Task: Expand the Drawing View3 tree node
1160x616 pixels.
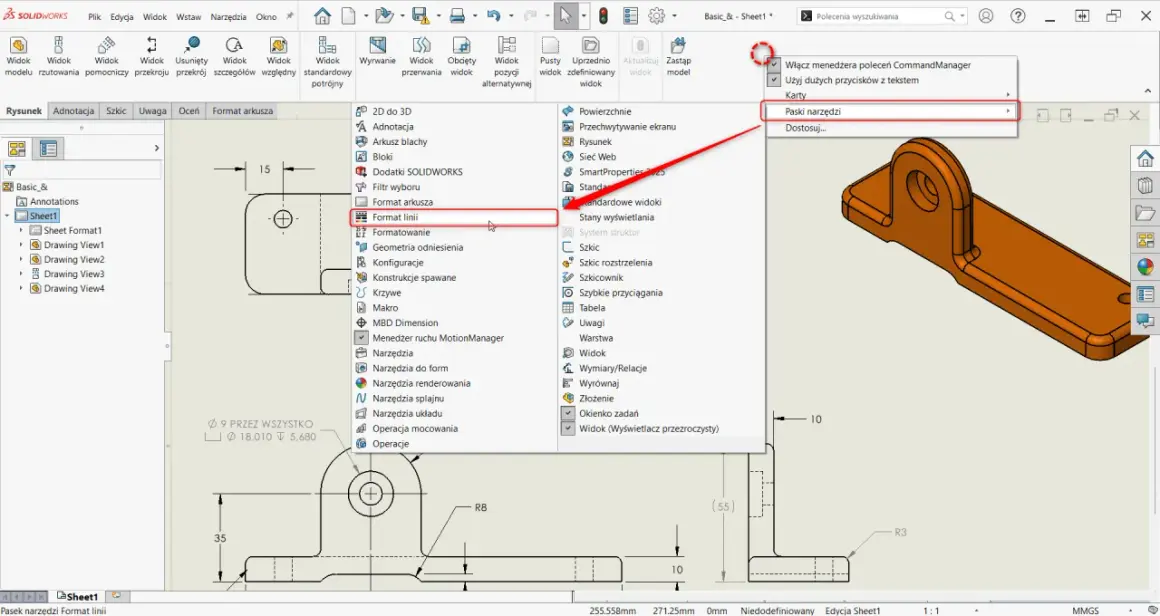Action: pyautogui.click(x=21, y=274)
